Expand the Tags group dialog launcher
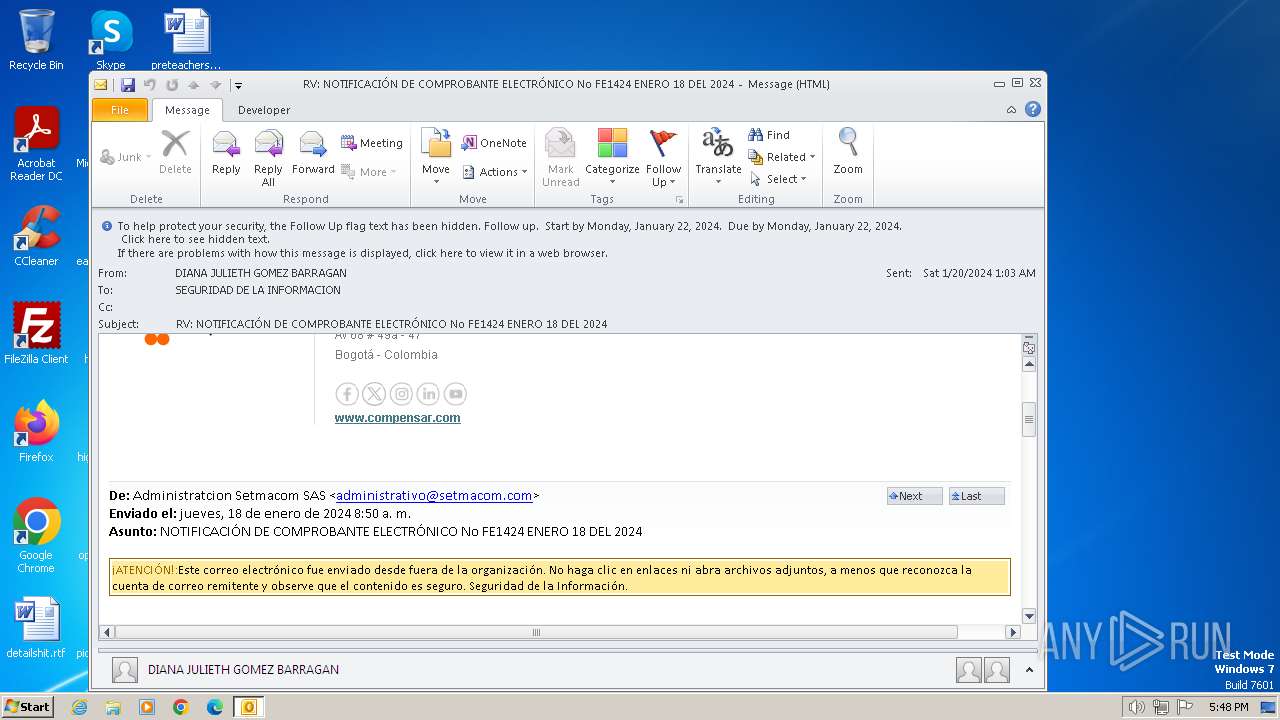Screen dimensions: 1280x720 [x=680, y=200]
